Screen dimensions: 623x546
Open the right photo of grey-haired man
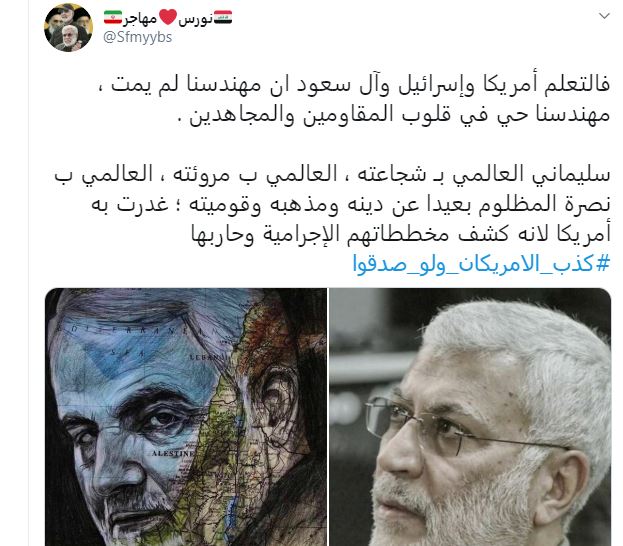(x=470, y=417)
